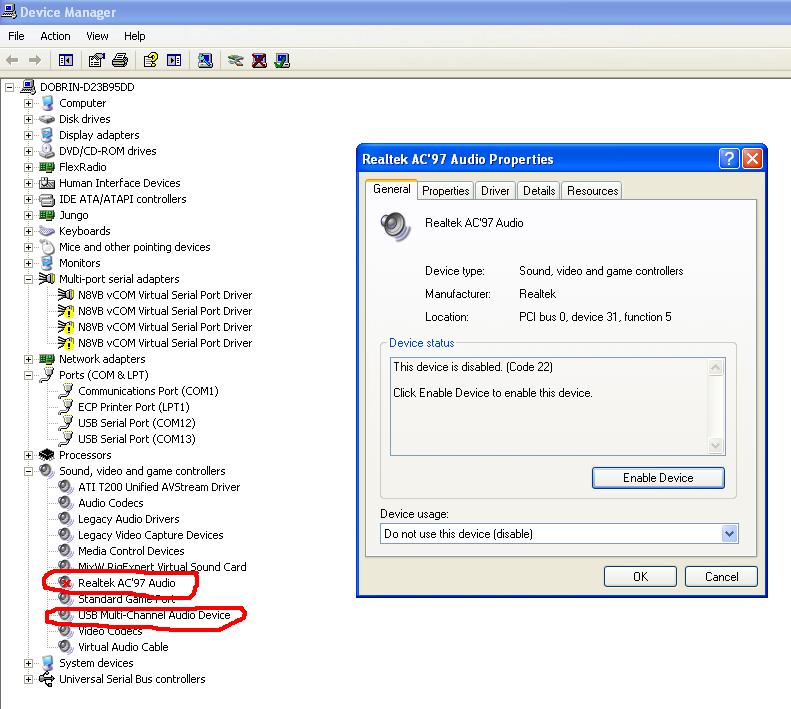Screen dimensions: 791x709
Task: Select USB Multi-Channel Audio Device entry
Action: (154, 615)
